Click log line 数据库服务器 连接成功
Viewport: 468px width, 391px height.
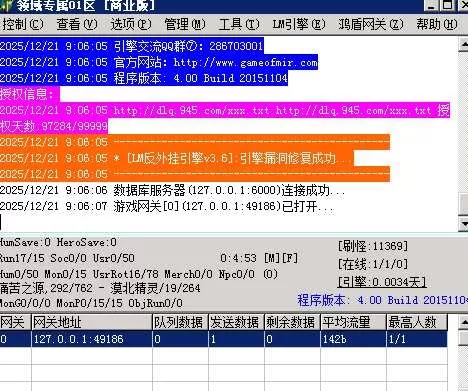(173, 190)
